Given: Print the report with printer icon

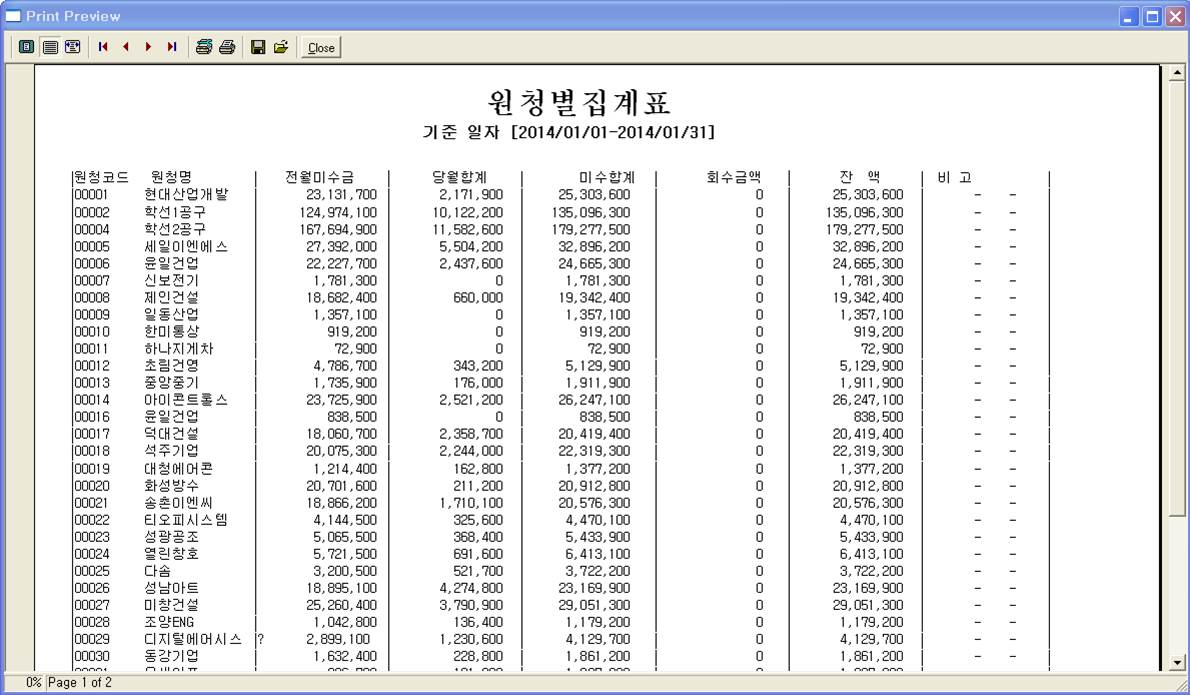Looking at the screenshot, I should point(227,47).
